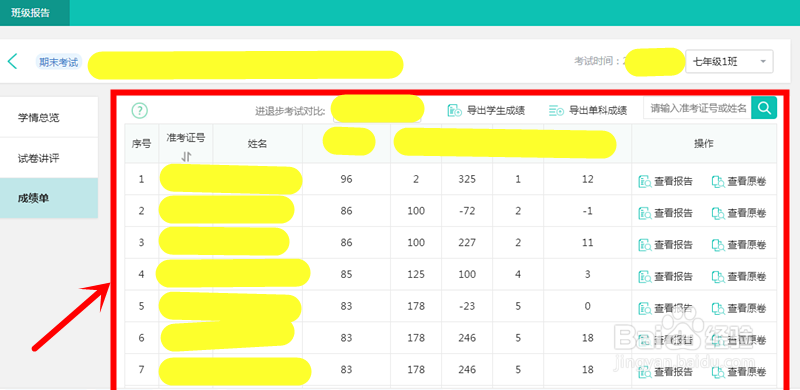Click the score 85 in row 4
The width and height of the screenshot is (800, 390).
(346, 275)
